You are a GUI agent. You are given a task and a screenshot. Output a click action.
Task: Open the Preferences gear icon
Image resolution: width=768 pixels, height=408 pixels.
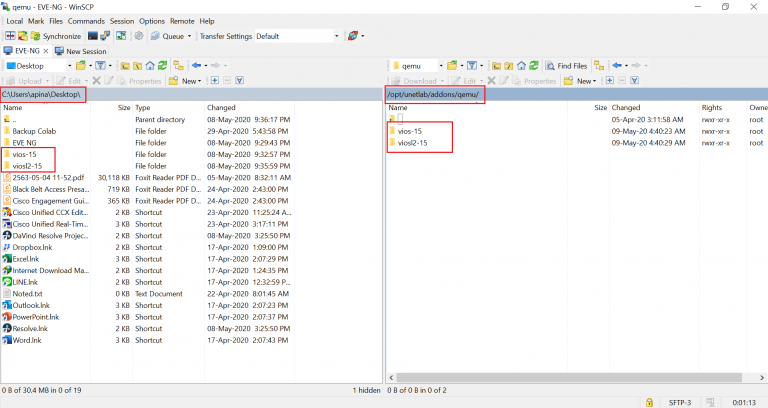[x=139, y=36]
